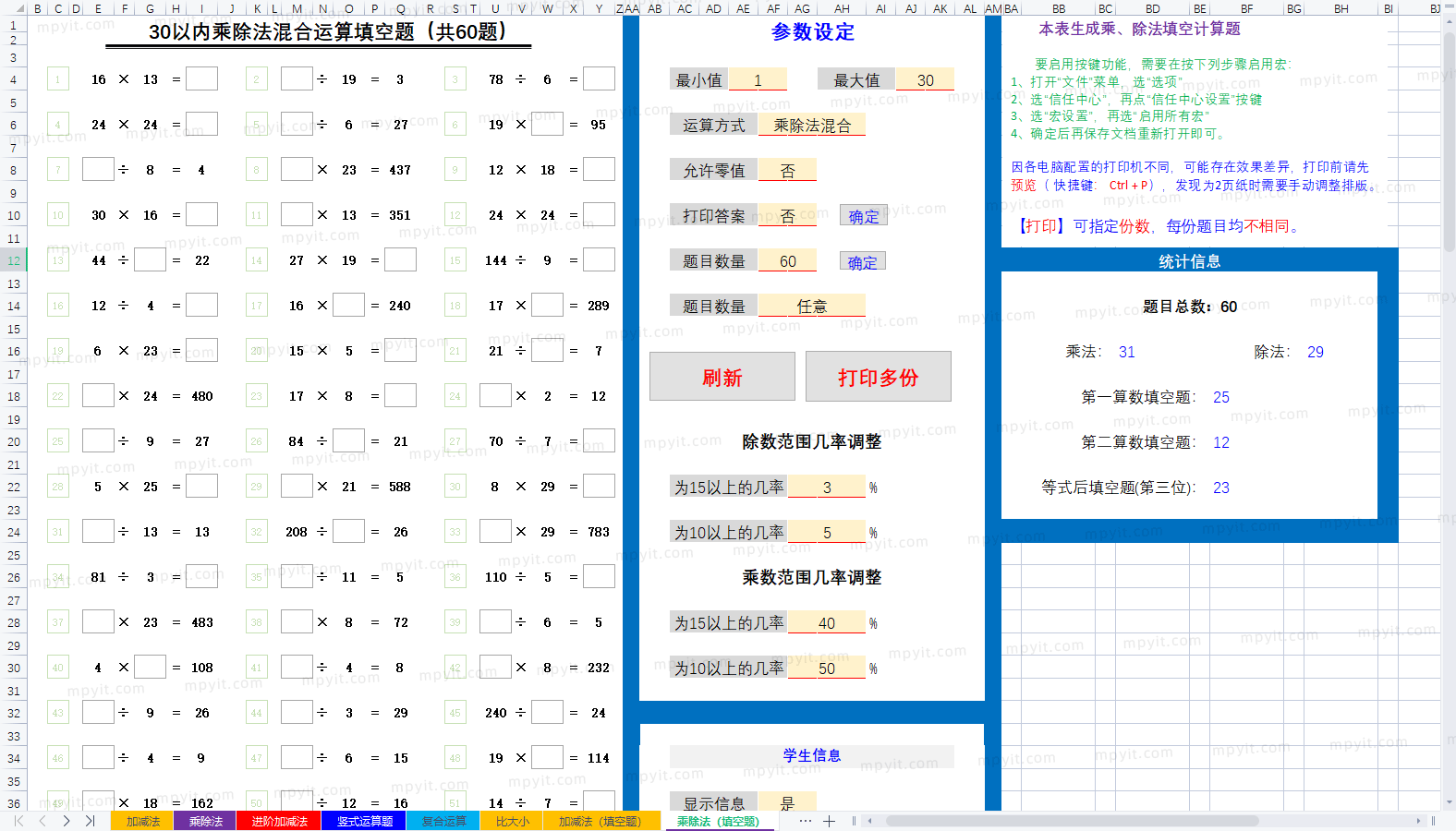Click 确定 button beside 题目数量 60
1456x831 pixels.
coord(863,262)
